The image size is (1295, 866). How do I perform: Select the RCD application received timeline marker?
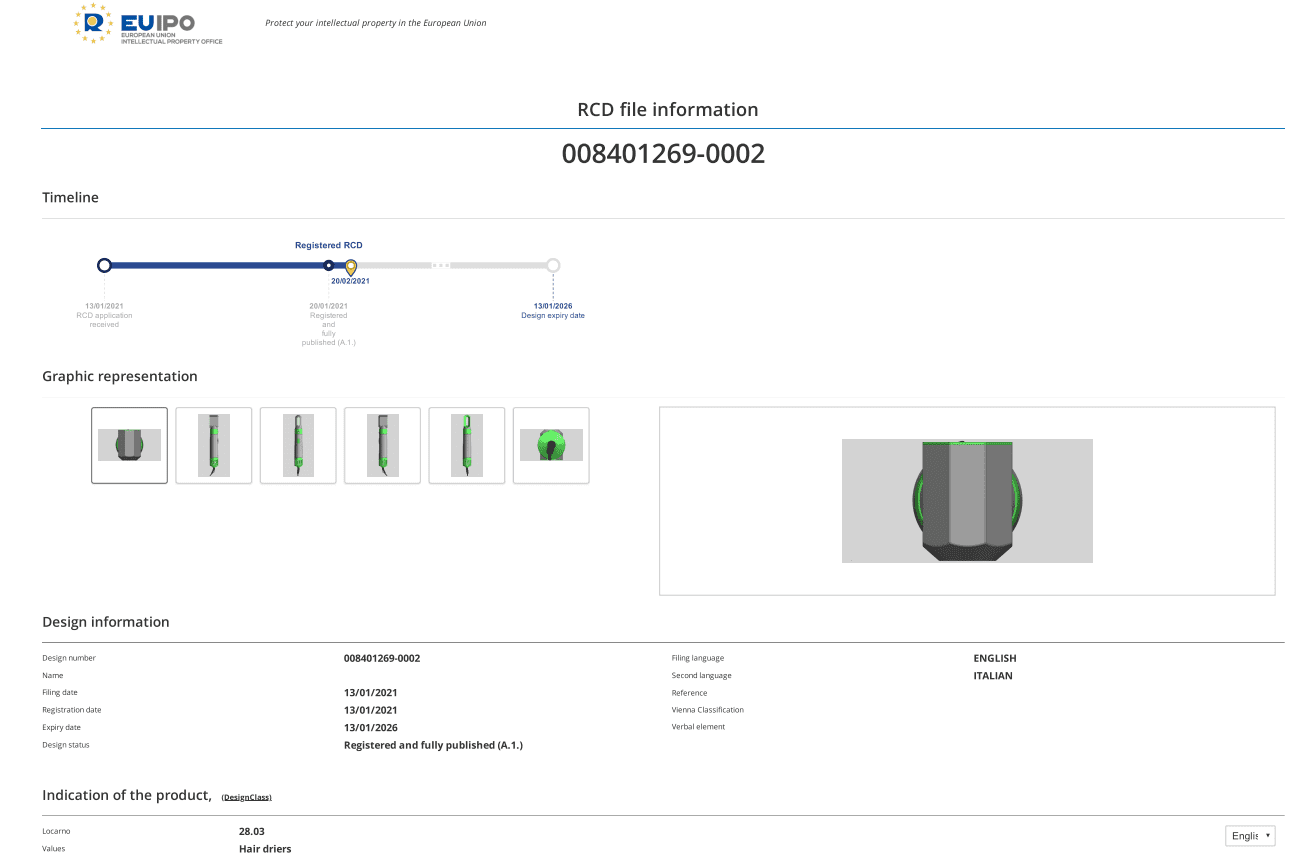click(104, 265)
